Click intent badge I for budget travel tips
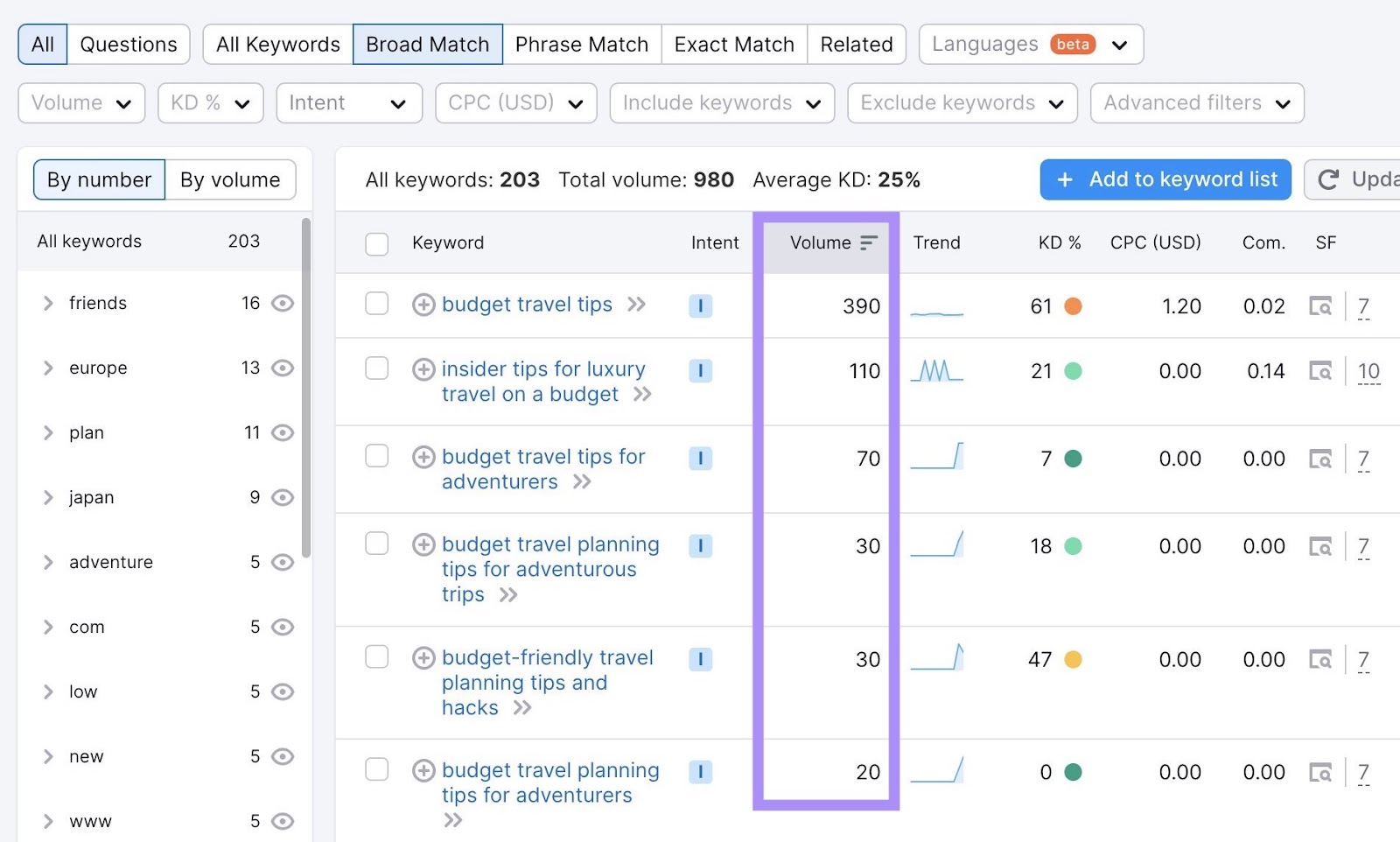 click(700, 305)
